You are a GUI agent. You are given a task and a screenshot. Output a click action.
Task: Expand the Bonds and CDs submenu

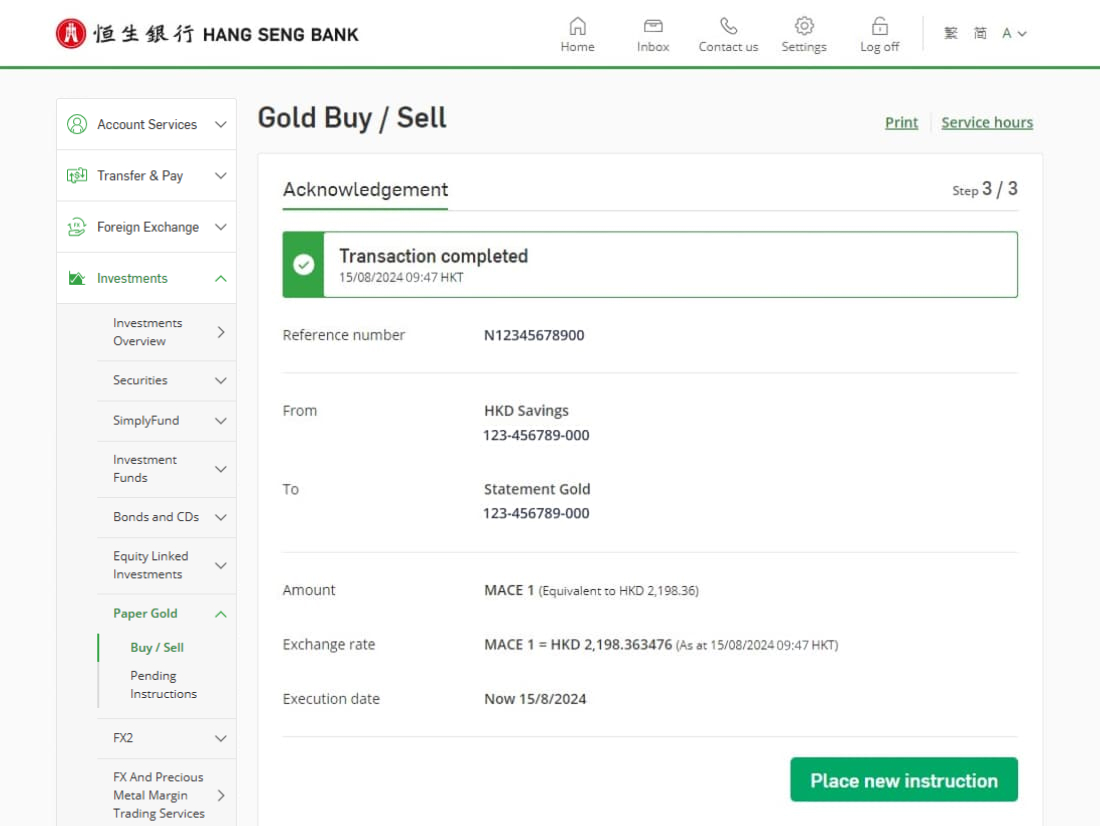(221, 517)
